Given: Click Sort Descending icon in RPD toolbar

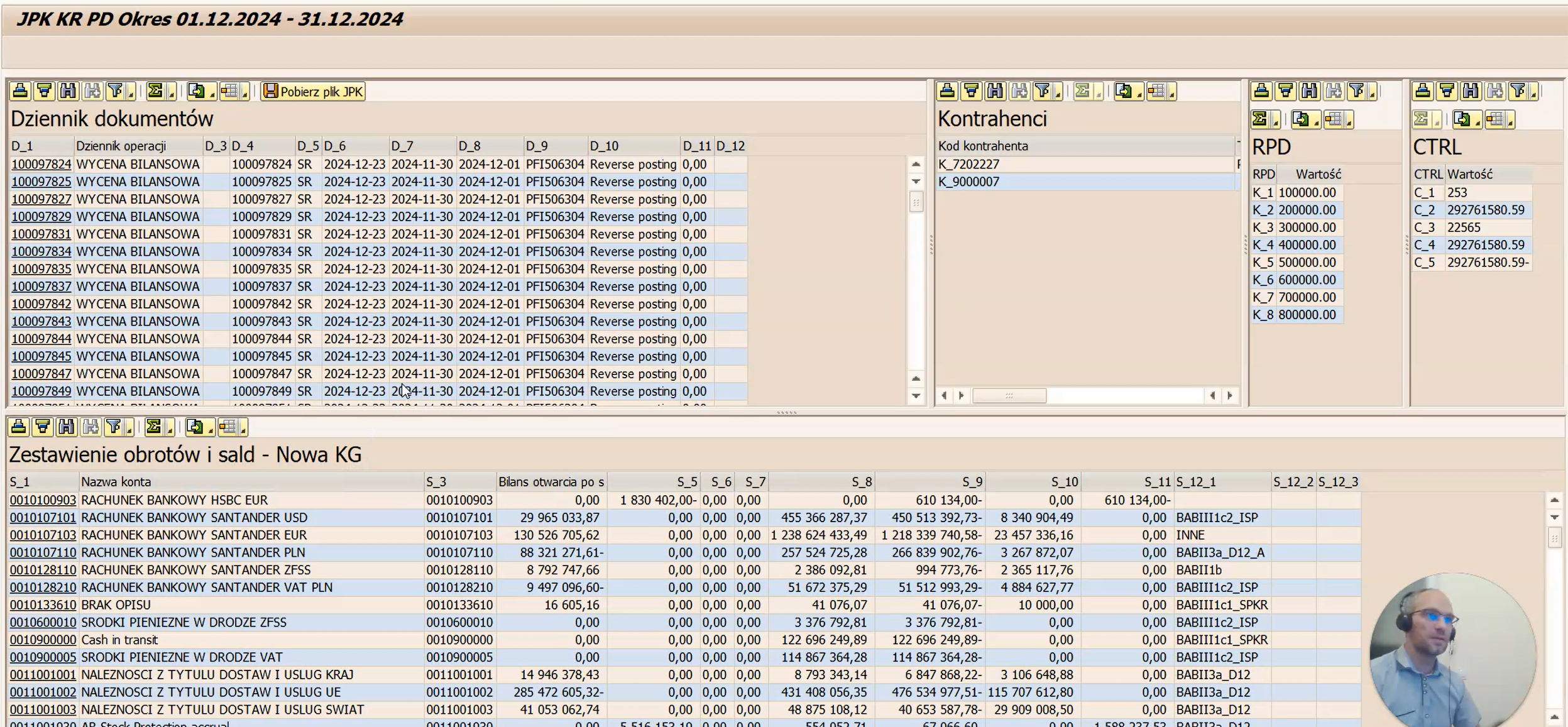Looking at the screenshot, I should [1285, 92].
